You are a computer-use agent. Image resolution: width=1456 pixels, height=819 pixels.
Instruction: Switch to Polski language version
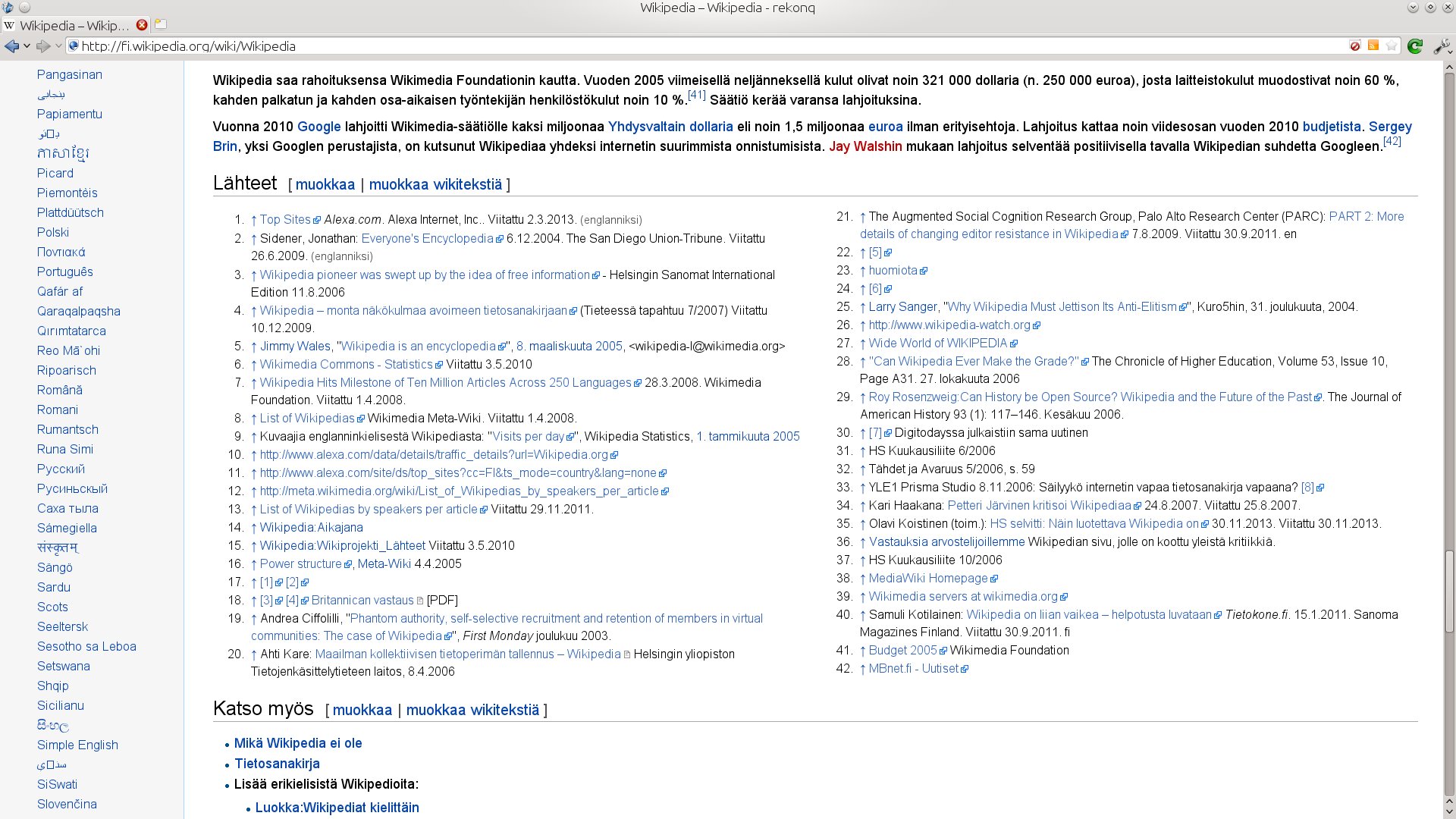click(x=53, y=233)
